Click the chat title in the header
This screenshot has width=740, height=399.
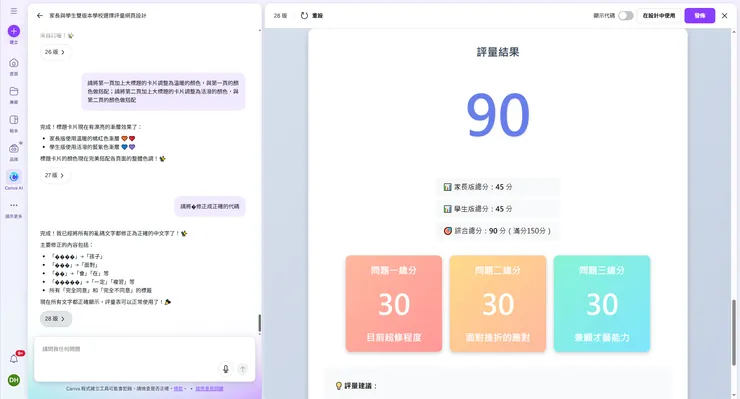coord(98,16)
